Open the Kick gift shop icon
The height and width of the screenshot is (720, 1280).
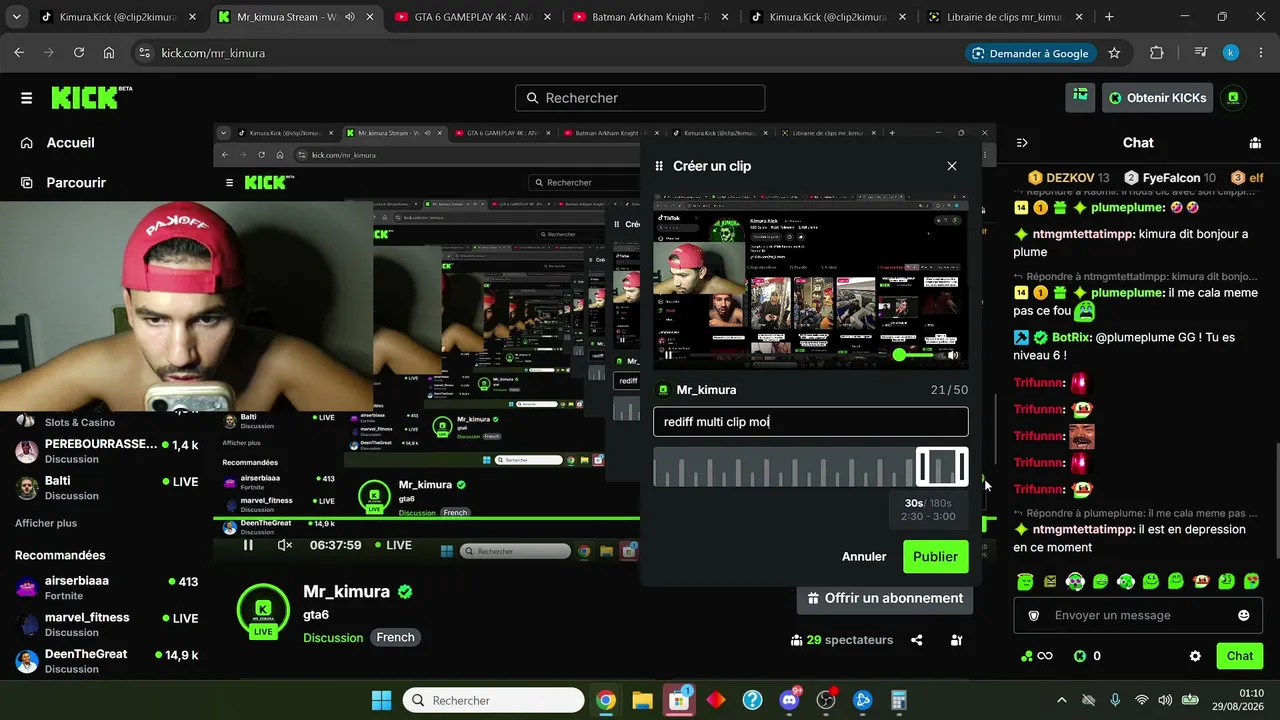click(1080, 97)
